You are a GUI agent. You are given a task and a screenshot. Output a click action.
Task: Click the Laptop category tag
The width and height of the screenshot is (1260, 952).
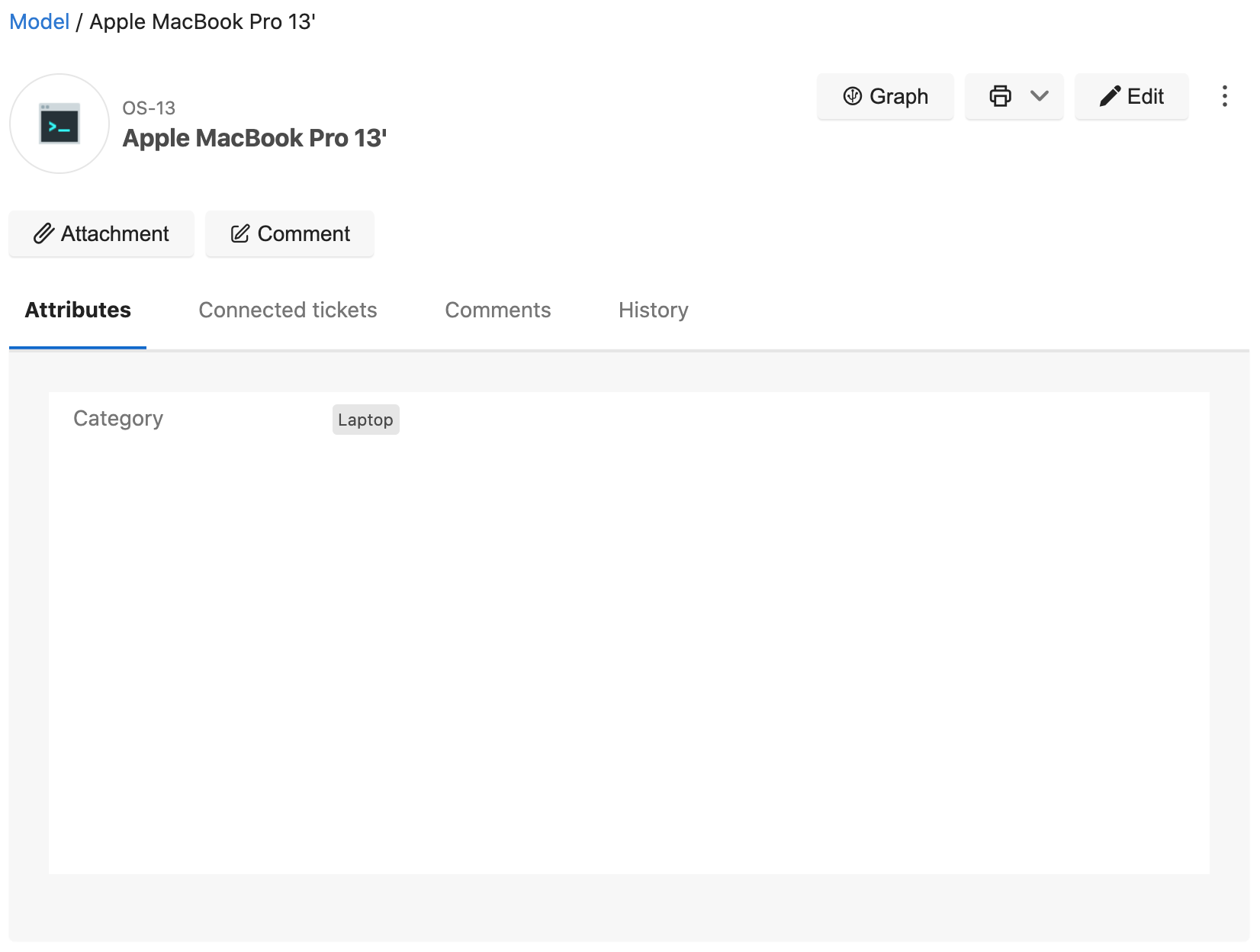[365, 420]
